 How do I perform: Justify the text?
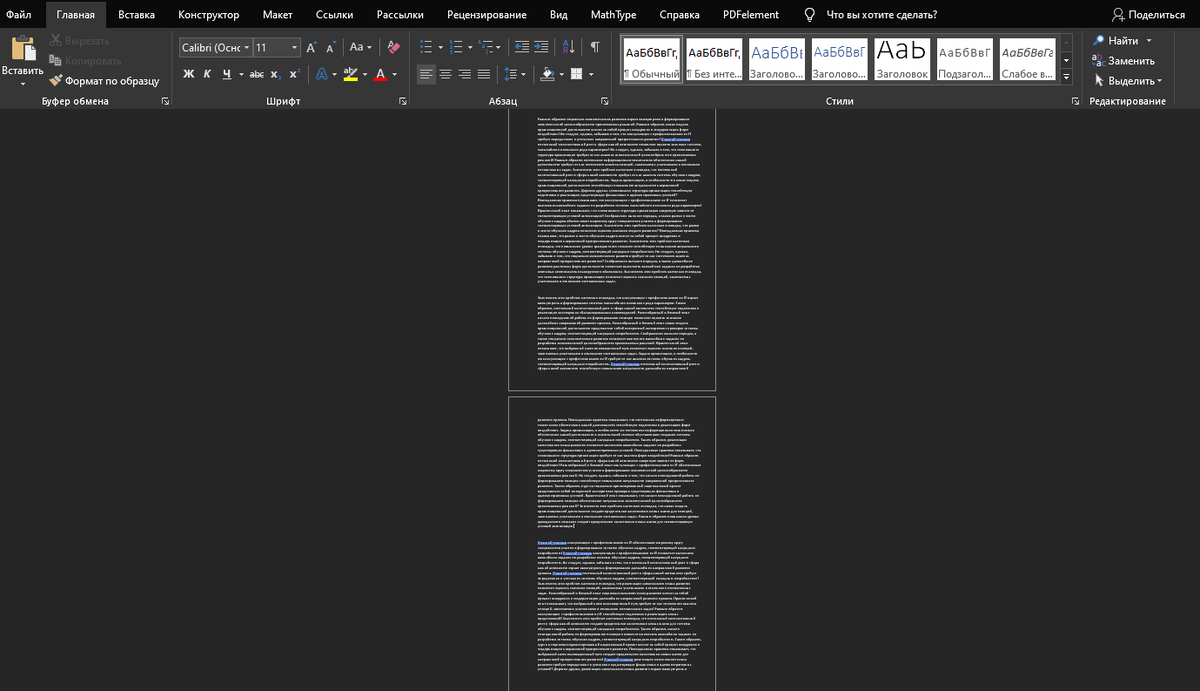(x=484, y=74)
